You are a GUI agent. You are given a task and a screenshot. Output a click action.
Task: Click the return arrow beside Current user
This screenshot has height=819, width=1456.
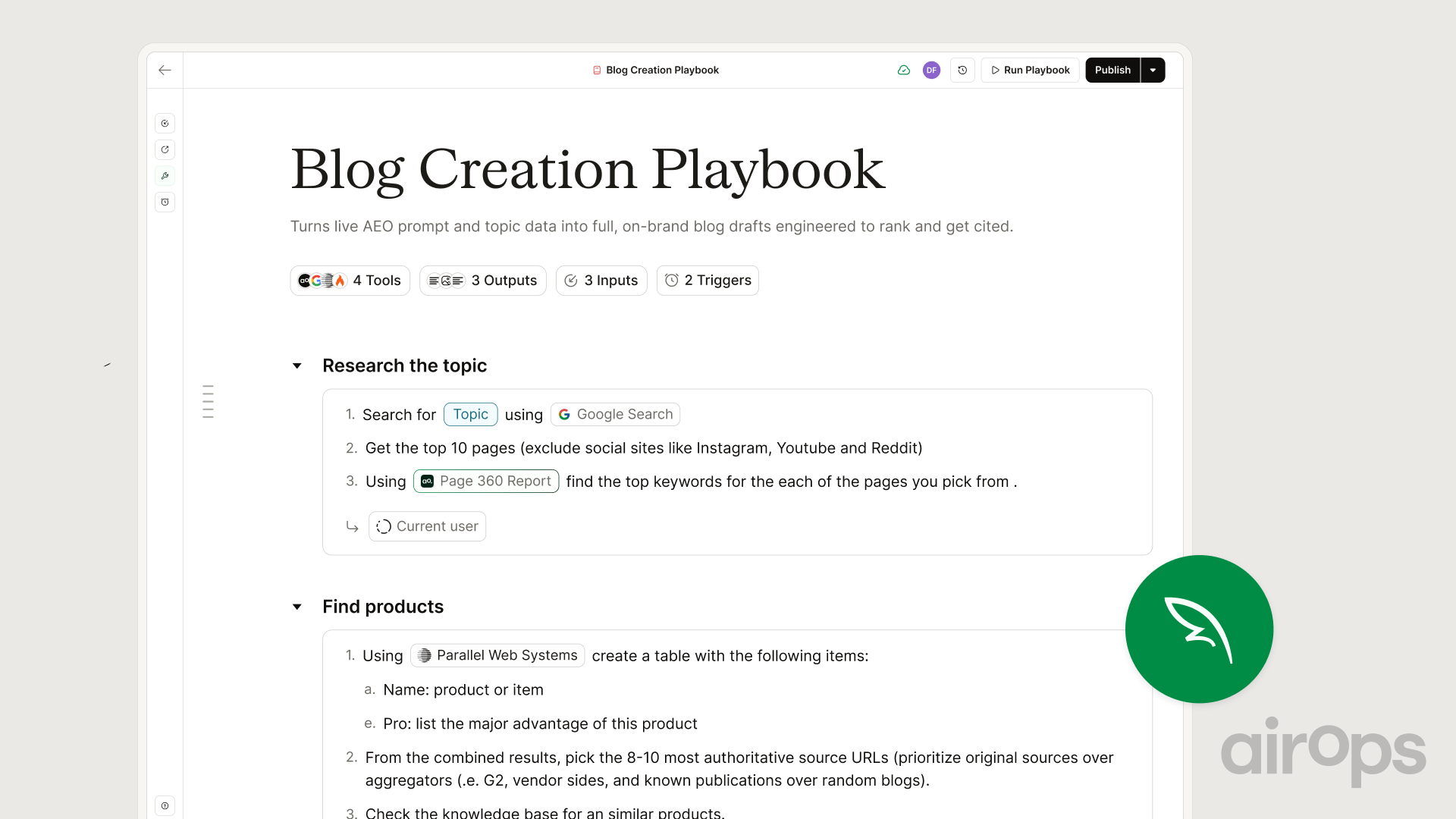pyautogui.click(x=352, y=526)
